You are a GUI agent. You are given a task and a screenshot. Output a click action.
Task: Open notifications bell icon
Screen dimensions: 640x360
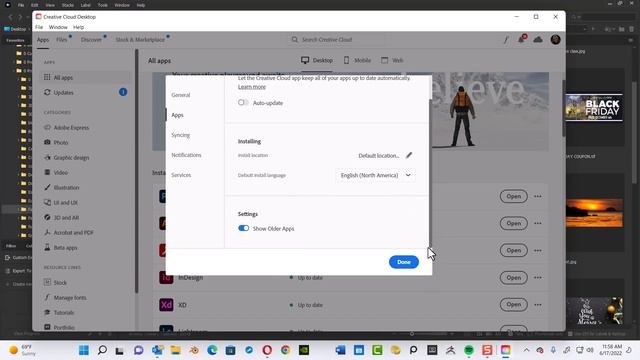coord(521,40)
